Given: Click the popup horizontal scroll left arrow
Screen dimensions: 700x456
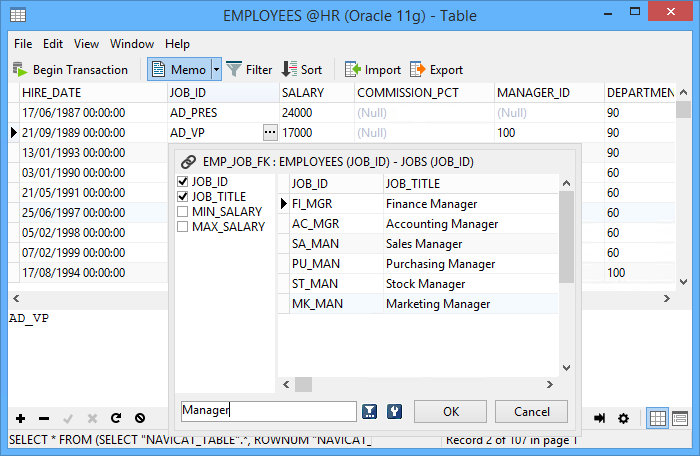Looking at the screenshot, I should click(x=286, y=384).
